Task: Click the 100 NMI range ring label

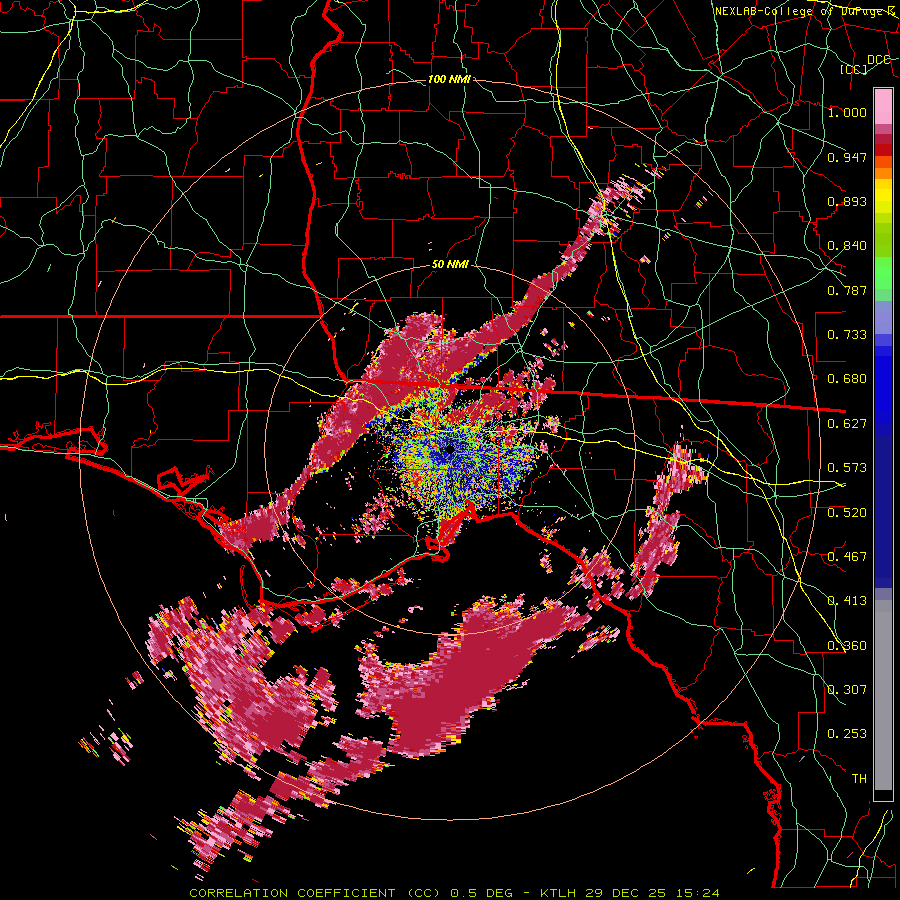Action: coord(449,79)
